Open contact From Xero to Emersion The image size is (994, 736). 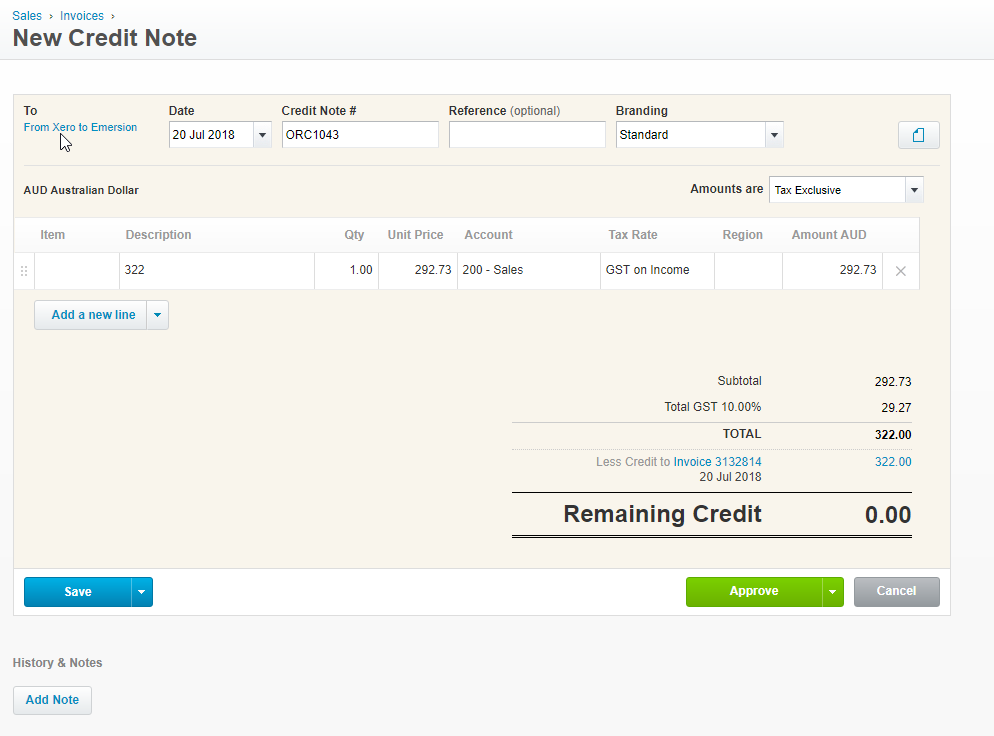80,128
